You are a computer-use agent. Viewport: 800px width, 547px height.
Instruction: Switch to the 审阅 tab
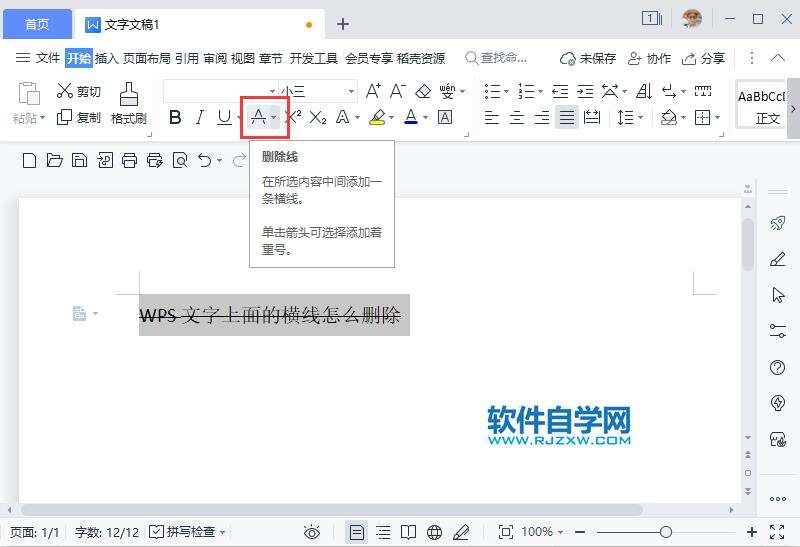(x=215, y=58)
